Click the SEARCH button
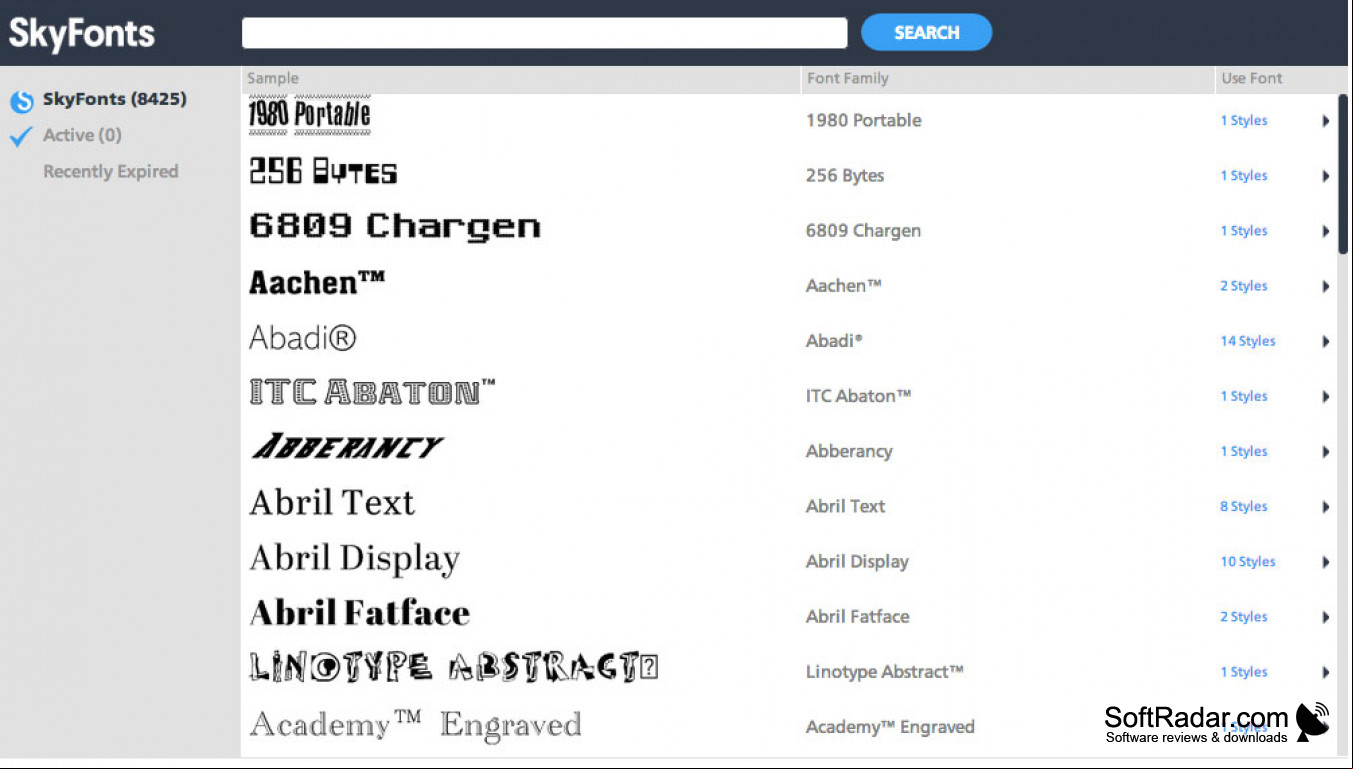 [926, 32]
